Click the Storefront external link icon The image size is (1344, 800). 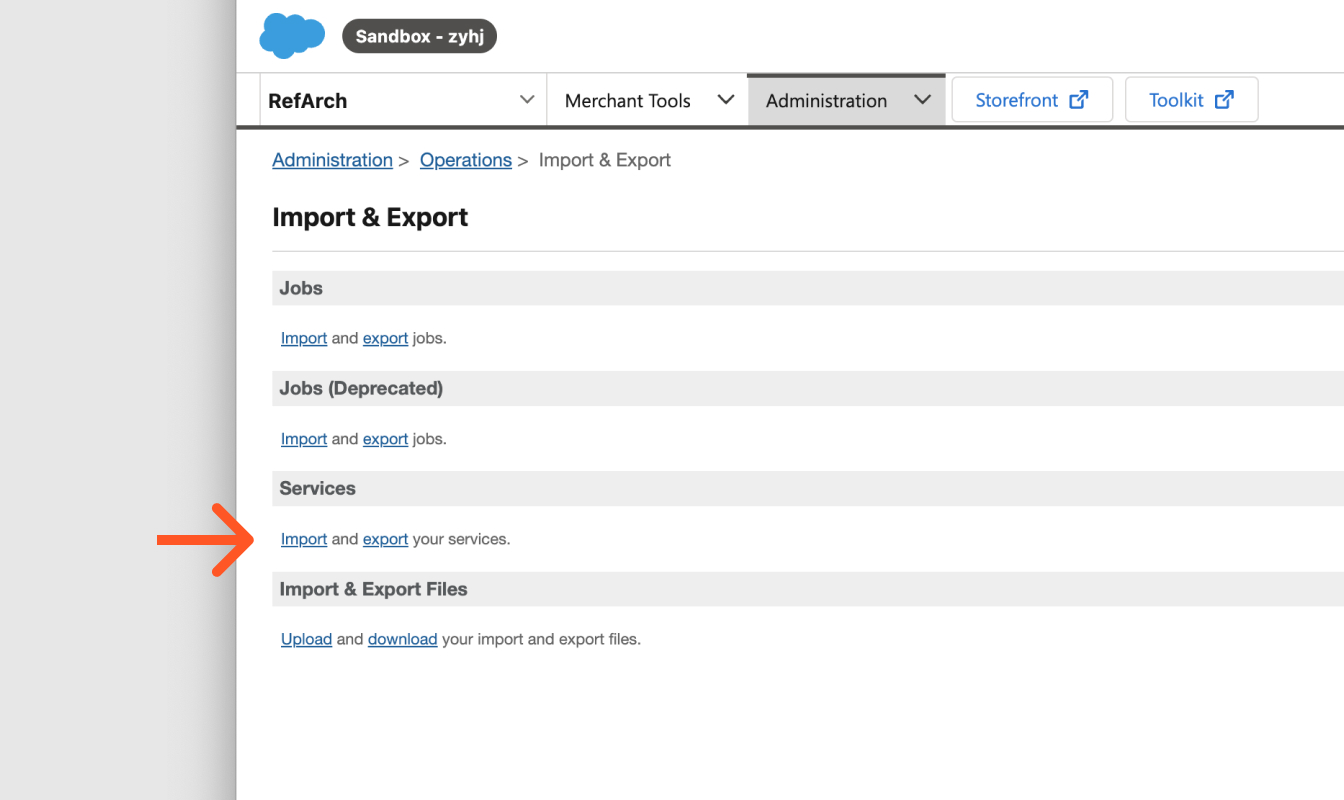1079,99
